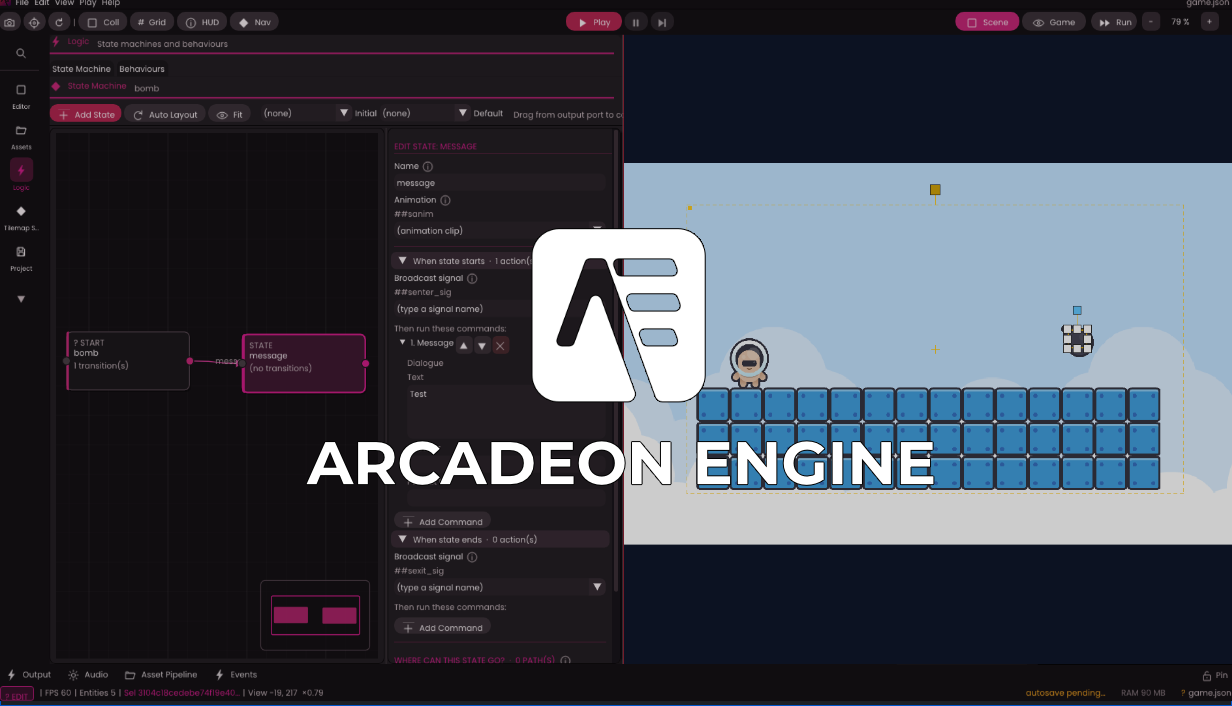Open the Output bottom panel
The image size is (1232, 706).
tap(29, 675)
